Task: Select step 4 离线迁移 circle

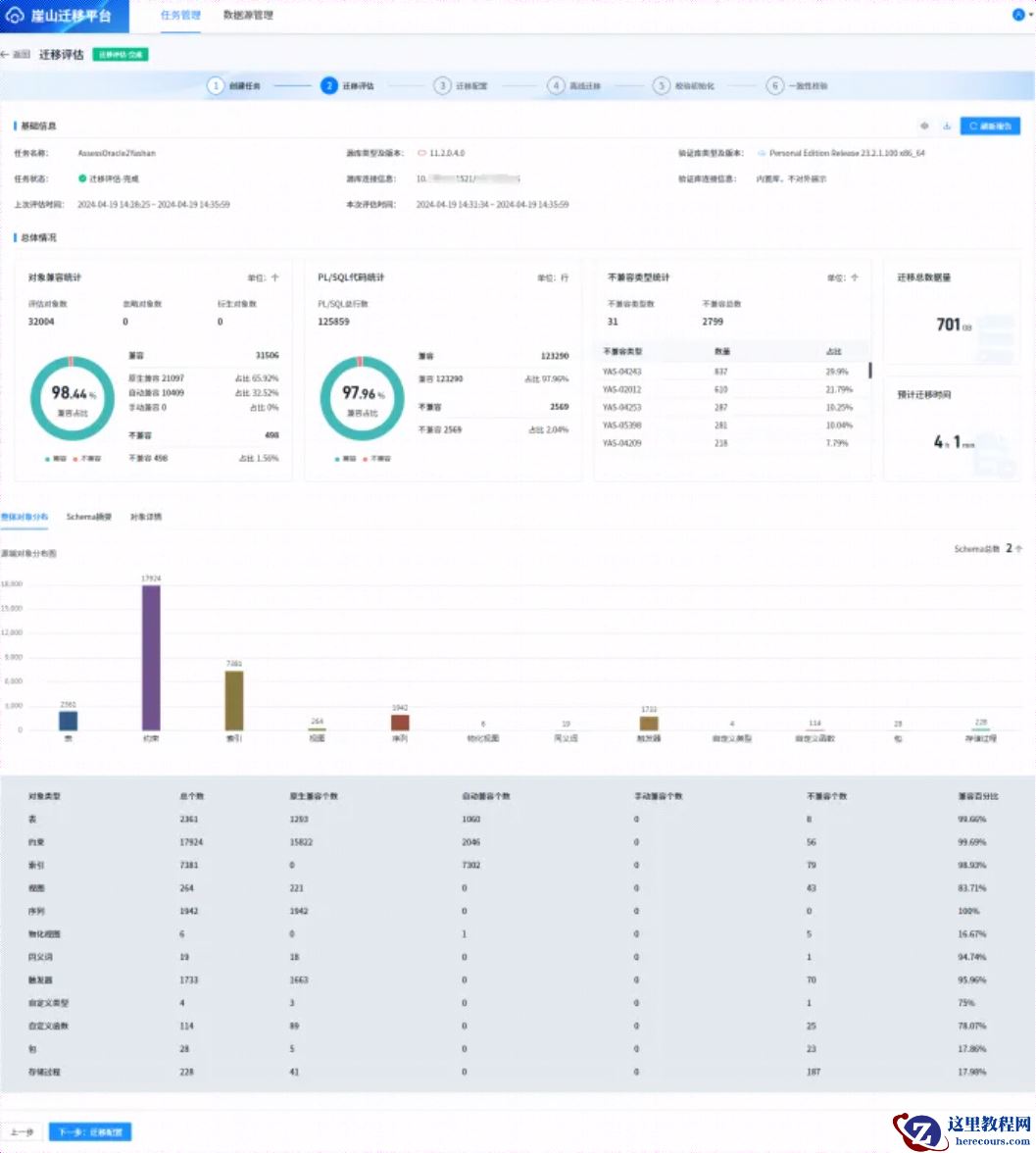Action: [x=556, y=86]
